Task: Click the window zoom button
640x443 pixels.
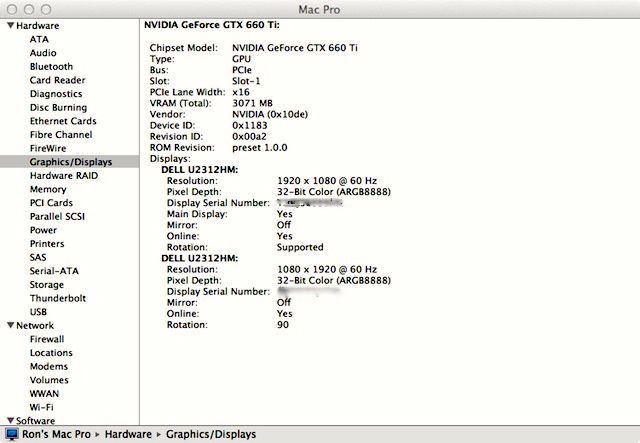Action: 46,9
